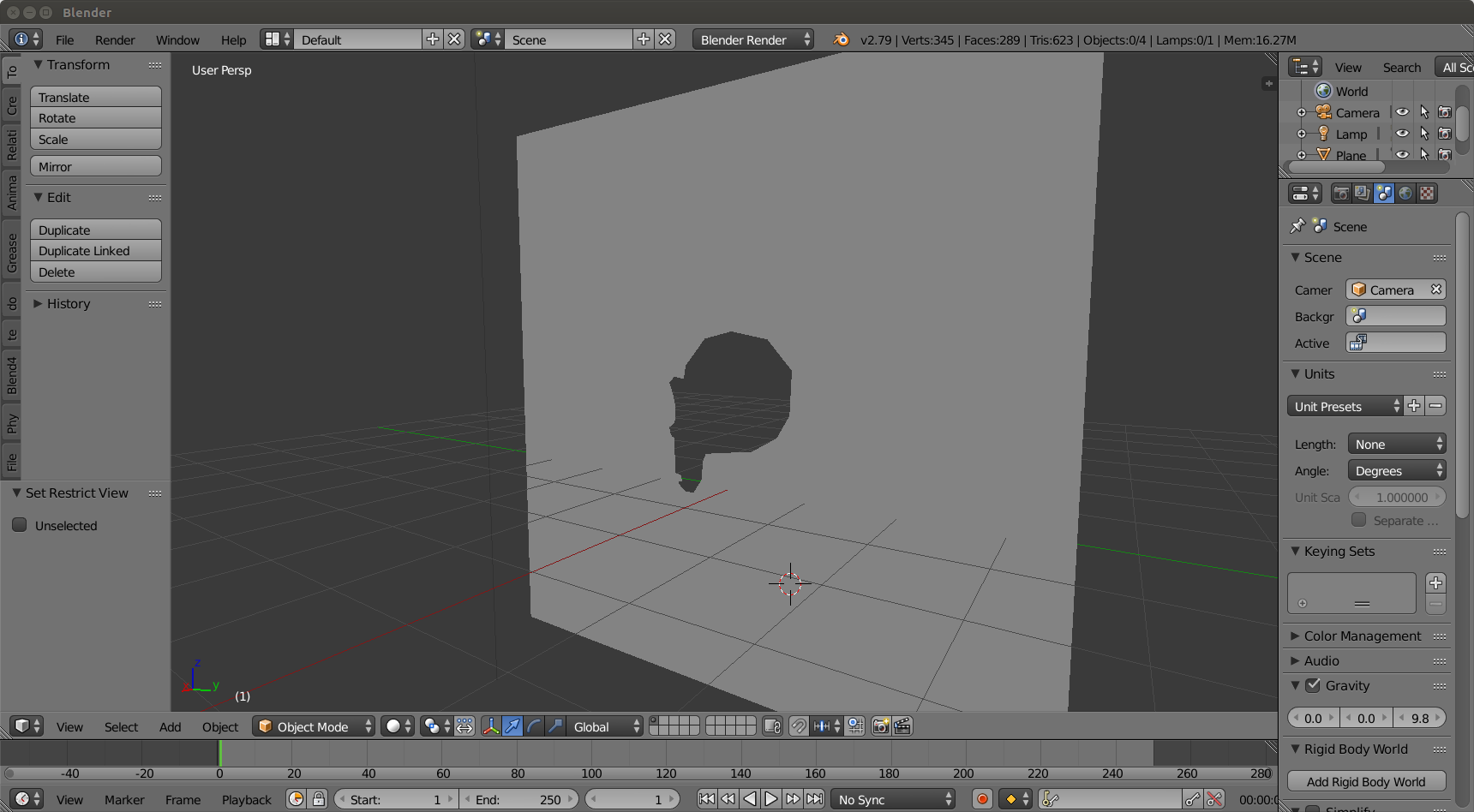Click the Mirror button
Viewport: 1474px width, 812px height.
[96, 166]
